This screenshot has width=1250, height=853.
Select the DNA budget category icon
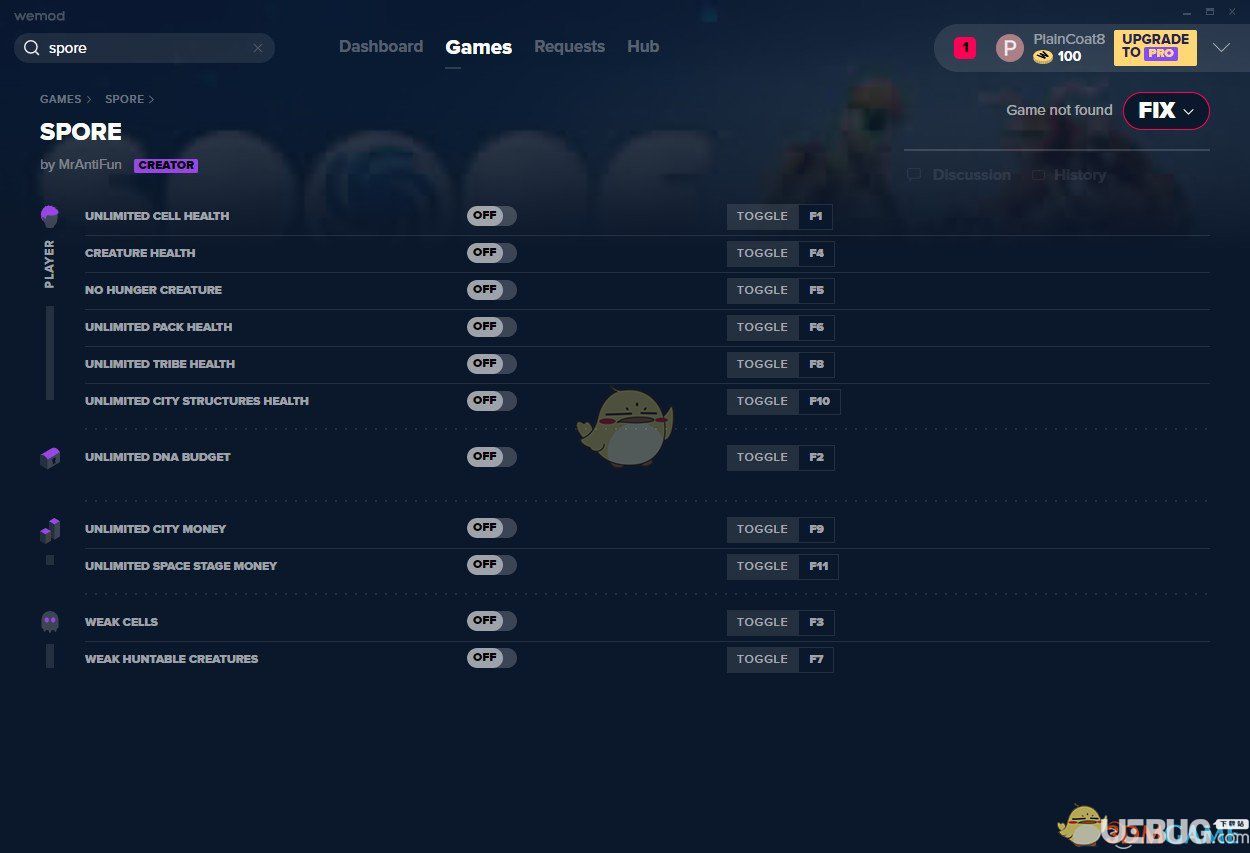pos(49,457)
